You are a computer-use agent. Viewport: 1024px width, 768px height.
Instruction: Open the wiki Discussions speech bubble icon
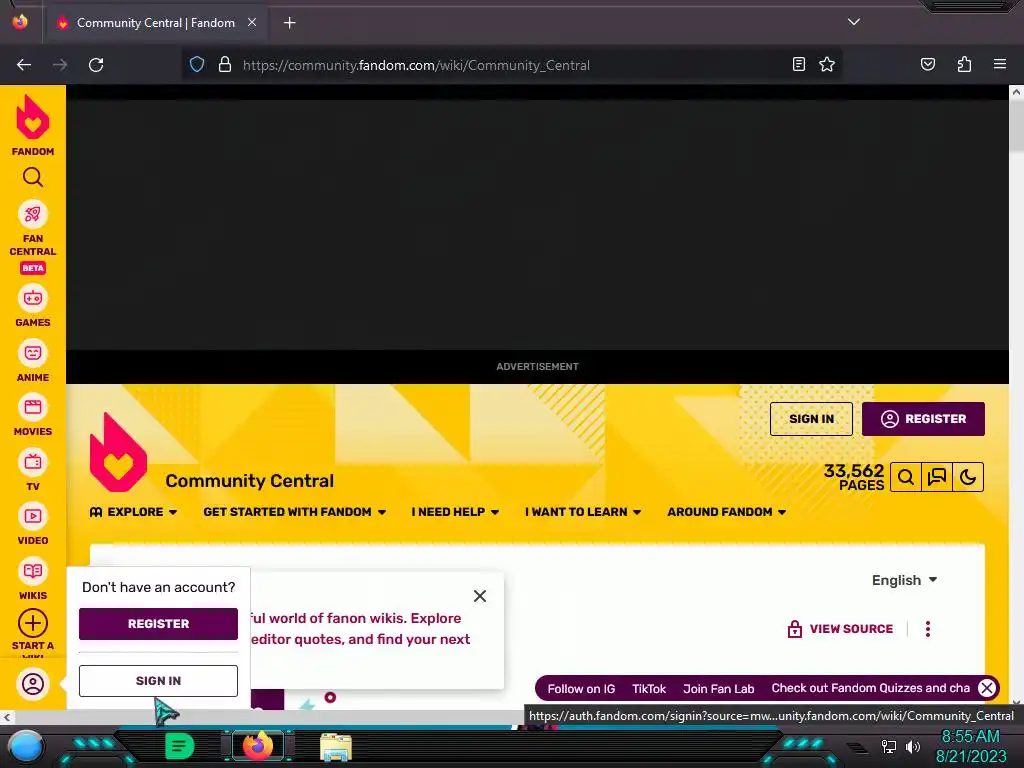coord(937,477)
